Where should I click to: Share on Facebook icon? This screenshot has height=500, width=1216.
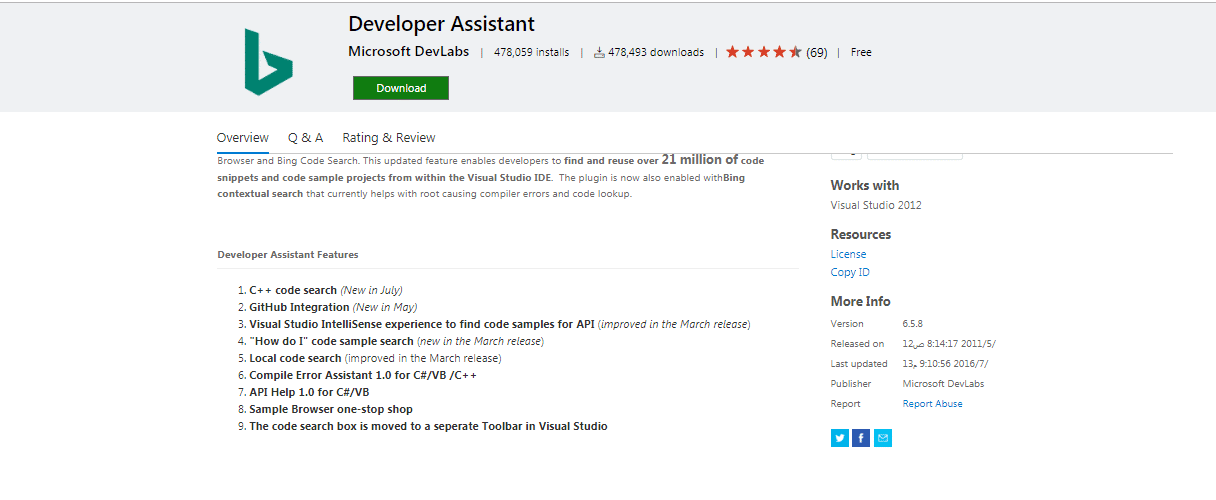(861, 438)
